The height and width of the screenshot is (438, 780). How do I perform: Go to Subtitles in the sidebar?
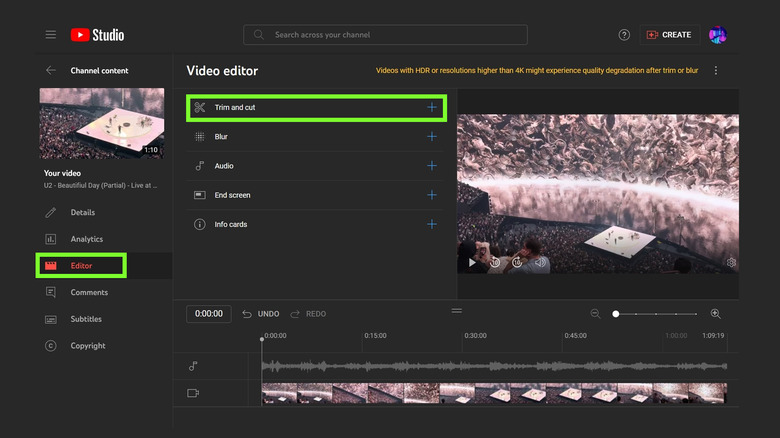(87, 319)
